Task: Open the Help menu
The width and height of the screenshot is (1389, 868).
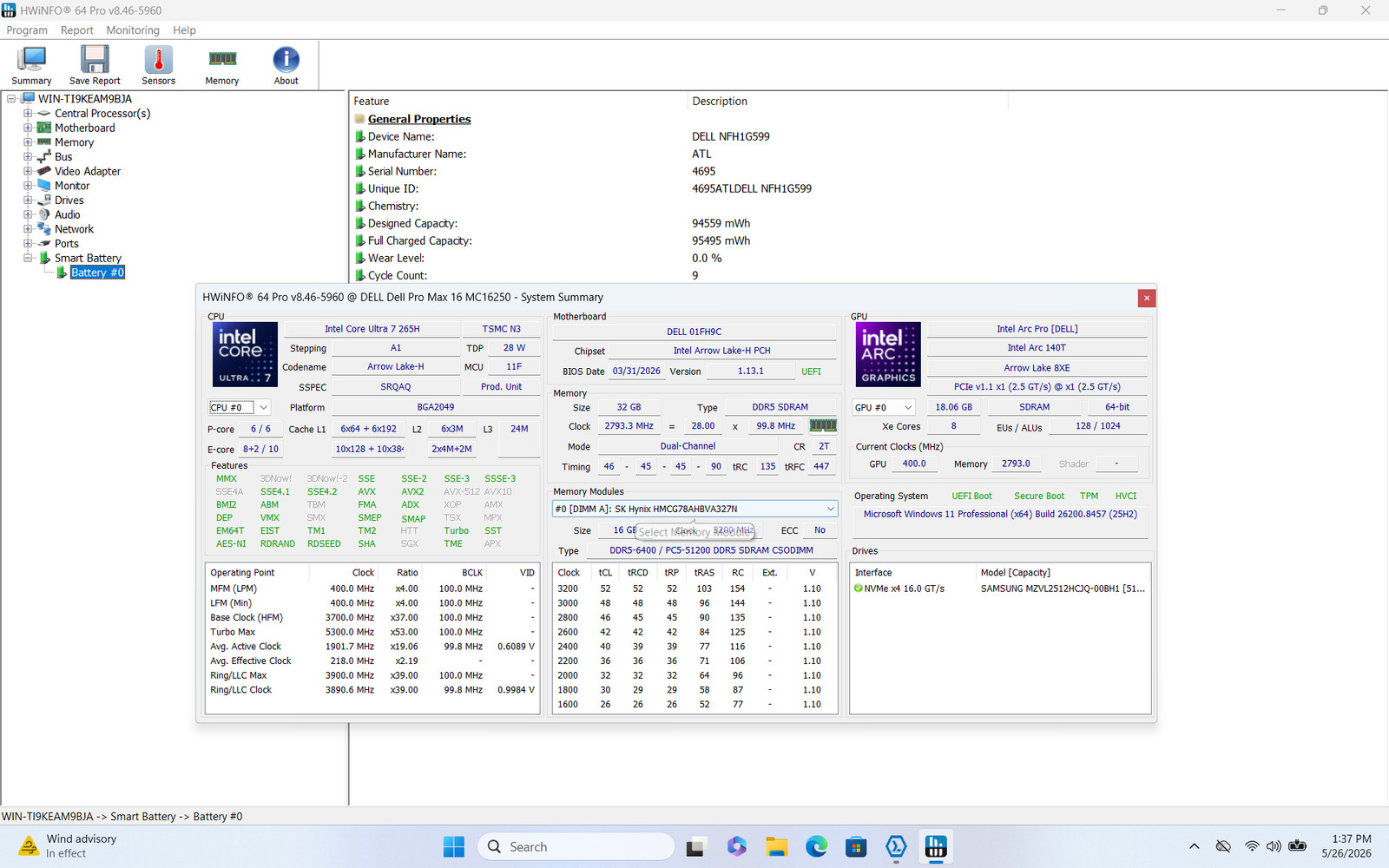Action: tap(184, 30)
